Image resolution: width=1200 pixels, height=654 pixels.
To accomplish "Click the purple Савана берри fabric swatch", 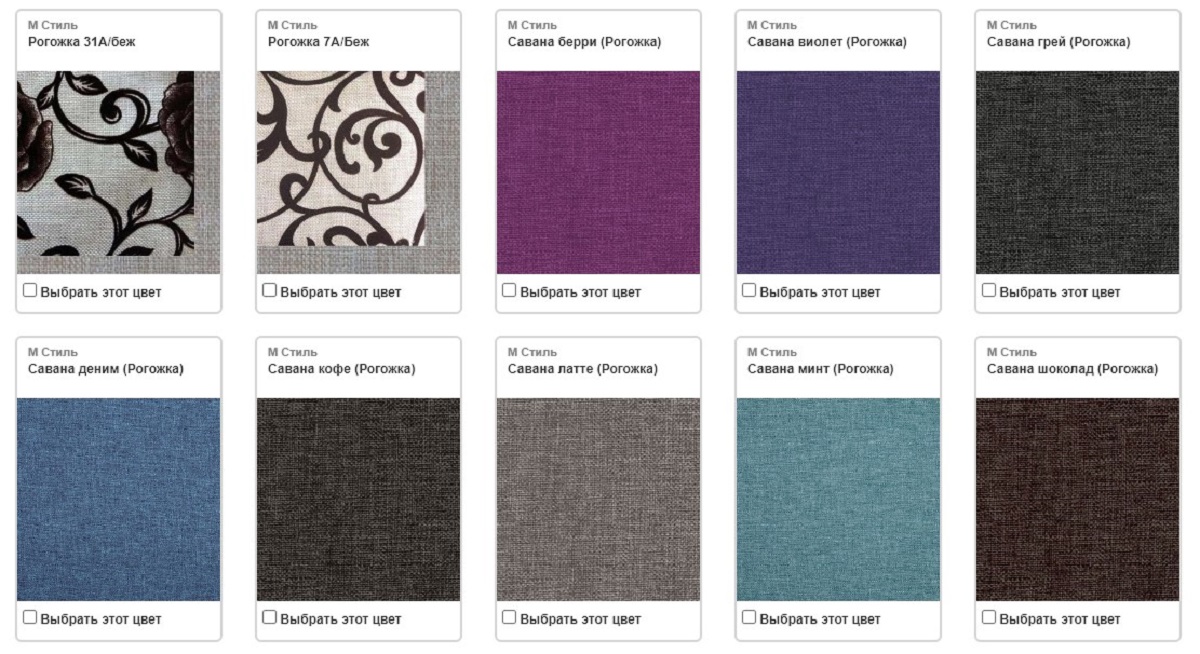I will pyautogui.click(x=598, y=172).
